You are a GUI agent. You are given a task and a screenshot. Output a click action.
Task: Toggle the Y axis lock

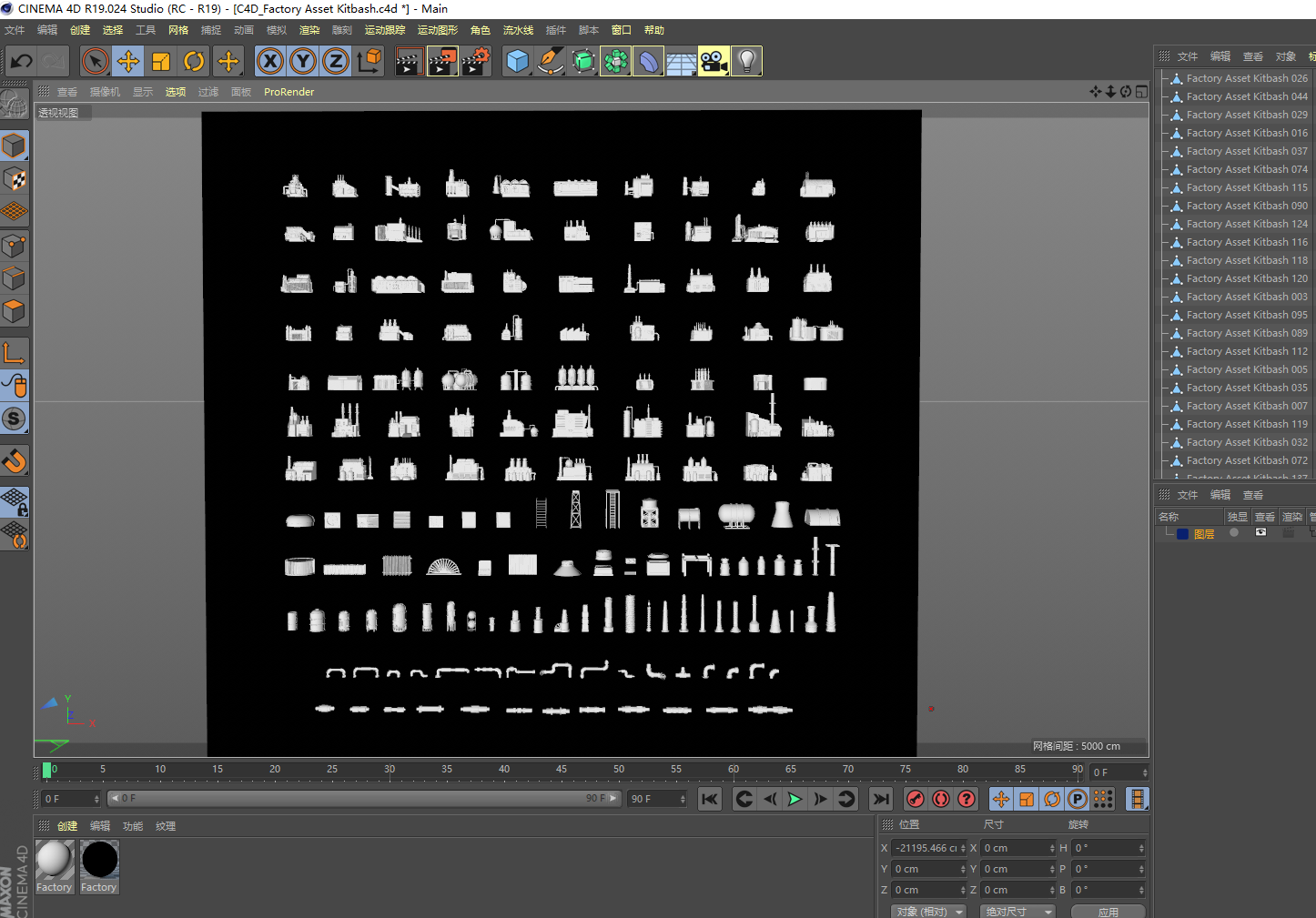click(x=303, y=62)
